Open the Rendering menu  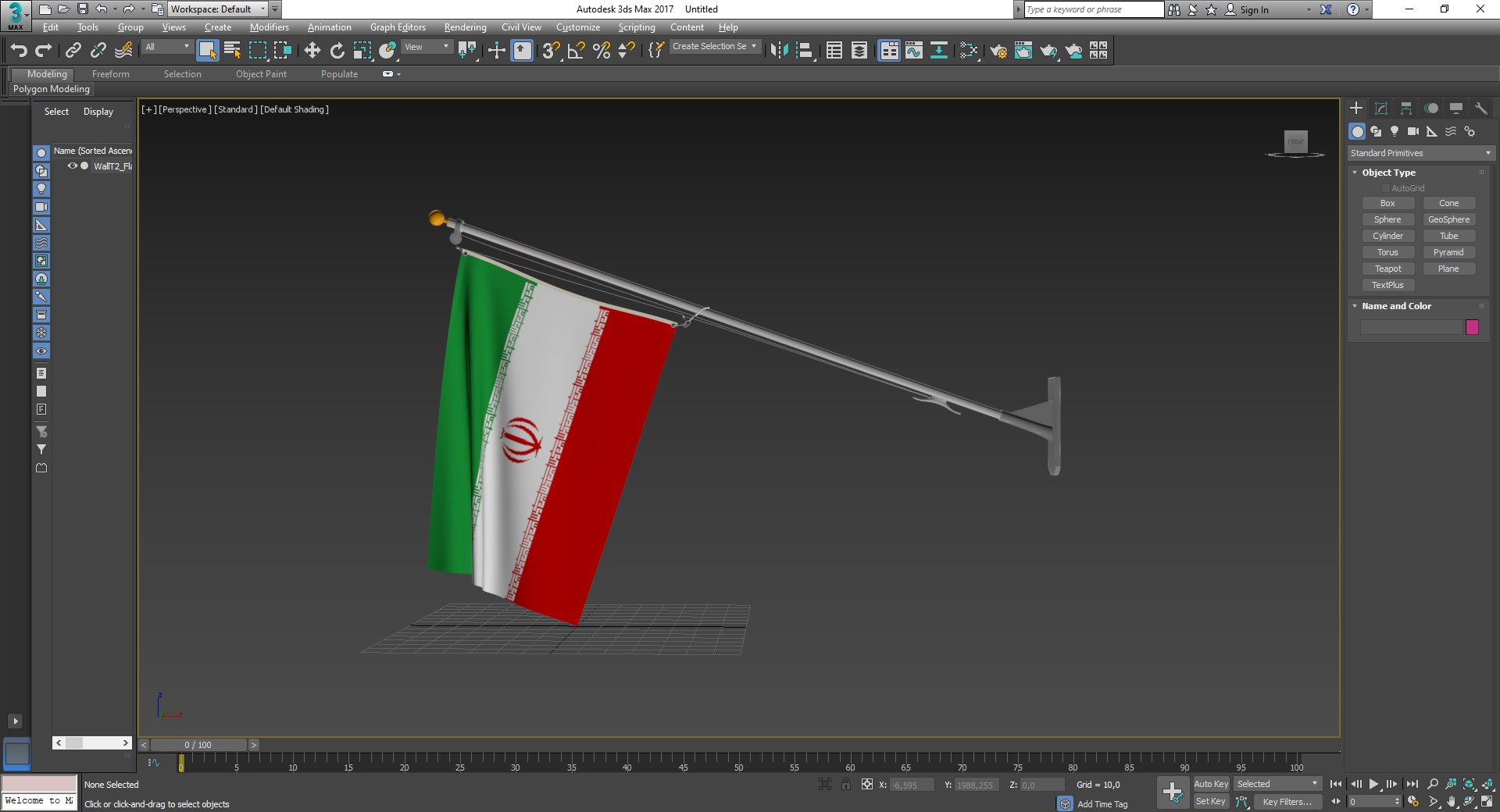pyautogui.click(x=465, y=27)
